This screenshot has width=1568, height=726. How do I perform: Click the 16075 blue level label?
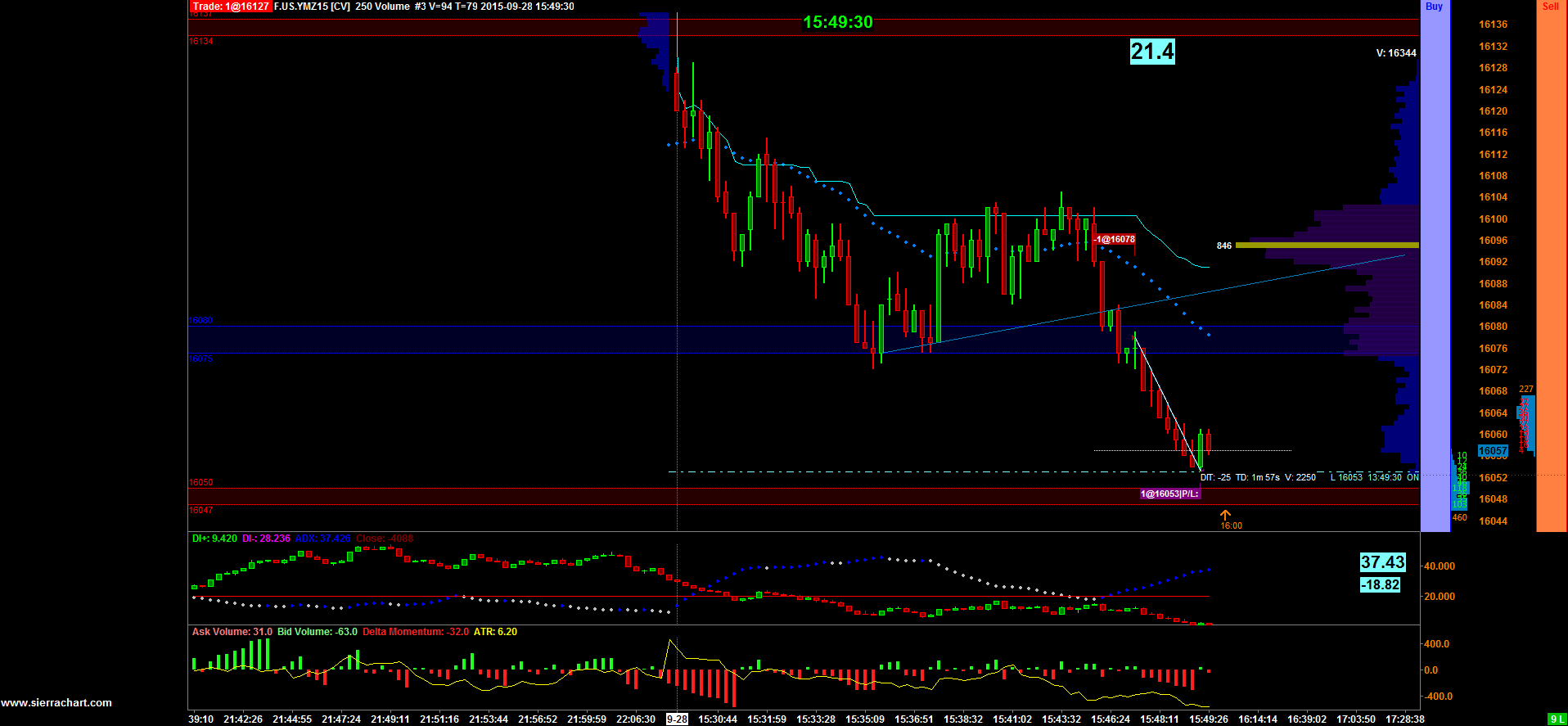pyautogui.click(x=201, y=358)
